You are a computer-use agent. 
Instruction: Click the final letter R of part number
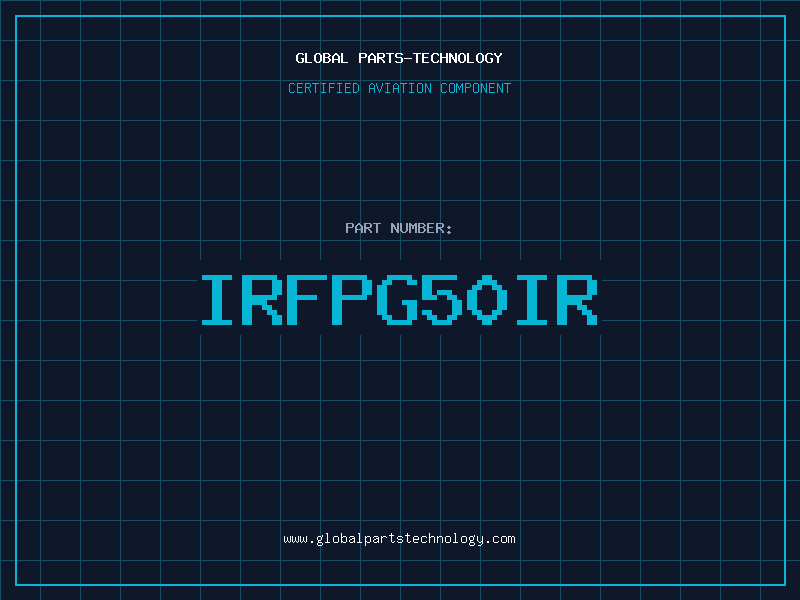coord(578,300)
